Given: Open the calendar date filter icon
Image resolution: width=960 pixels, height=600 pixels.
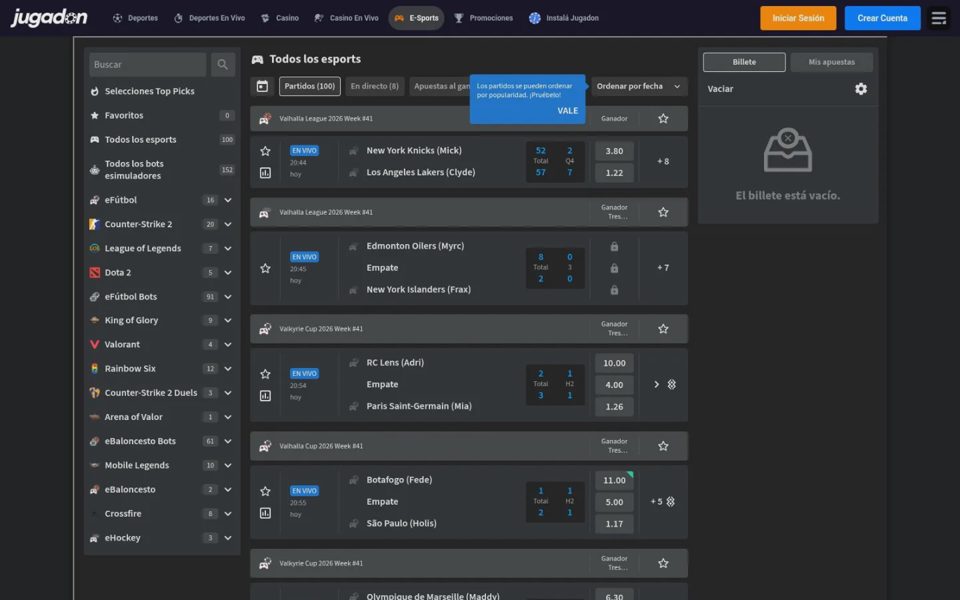Looking at the screenshot, I should click(262, 86).
